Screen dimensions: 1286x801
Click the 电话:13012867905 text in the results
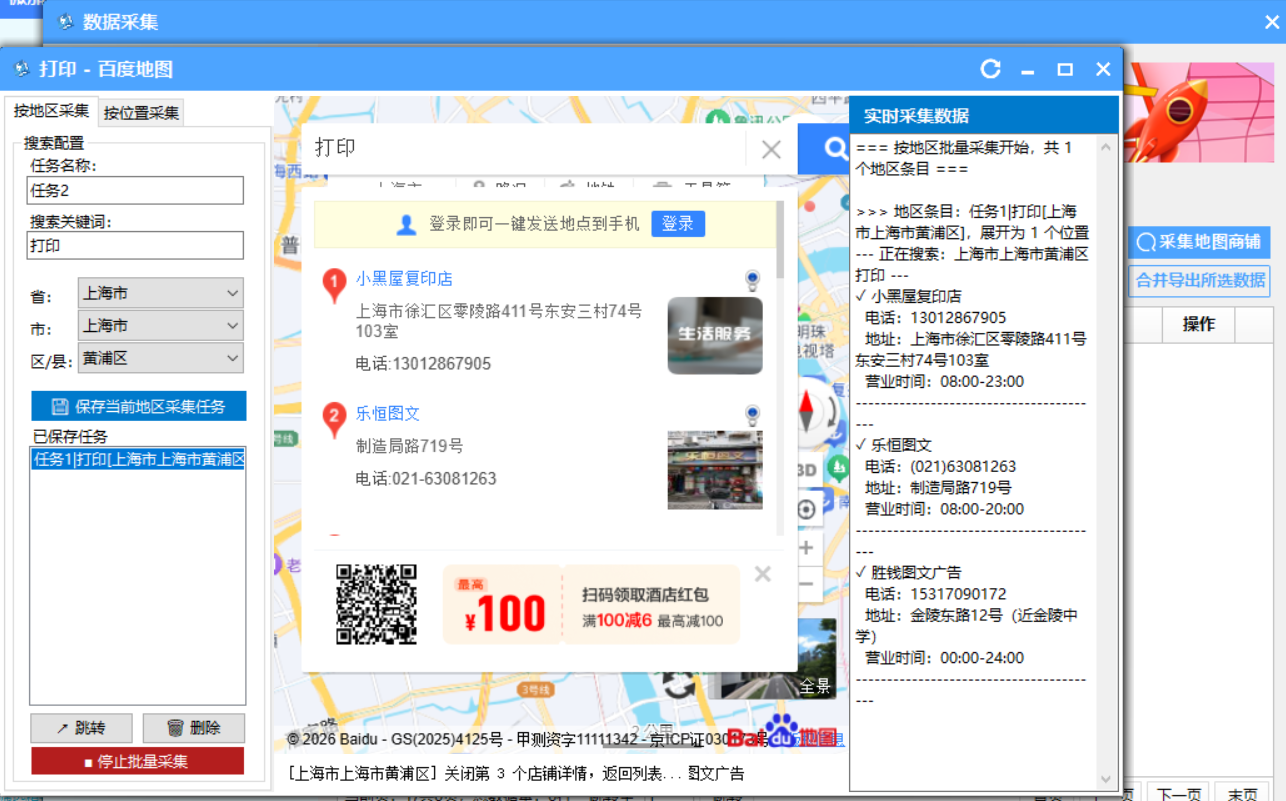(423, 364)
